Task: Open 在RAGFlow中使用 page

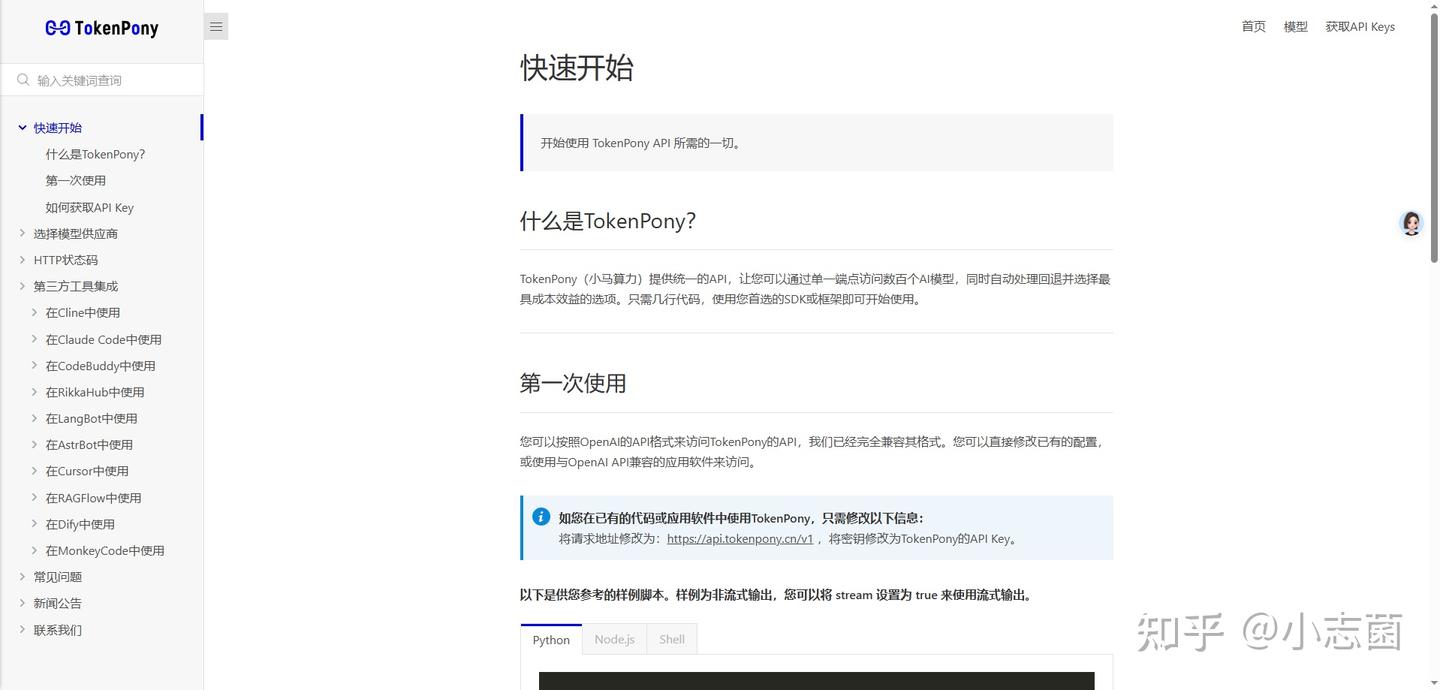Action: (x=93, y=498)
